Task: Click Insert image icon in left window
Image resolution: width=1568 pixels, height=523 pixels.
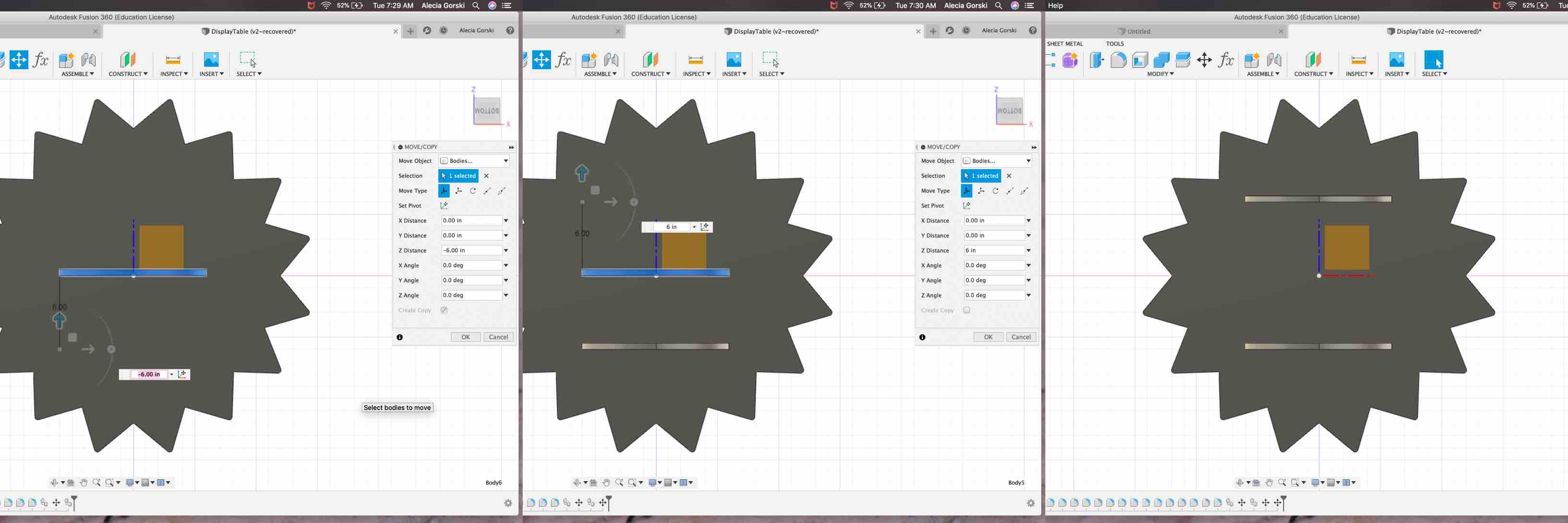Action: point(211,60)
